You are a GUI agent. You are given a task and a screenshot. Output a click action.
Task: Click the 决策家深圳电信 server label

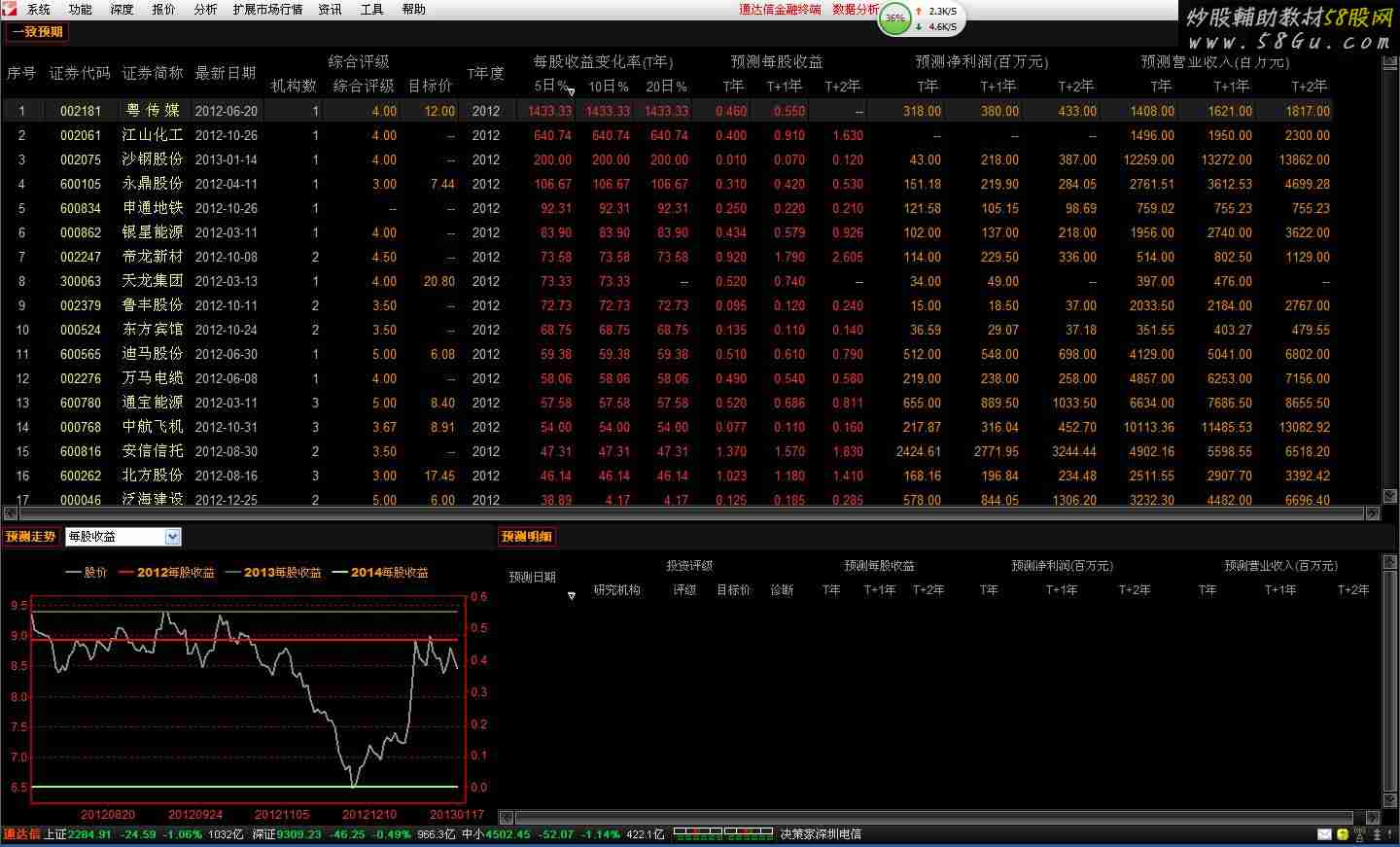point(821,834)
